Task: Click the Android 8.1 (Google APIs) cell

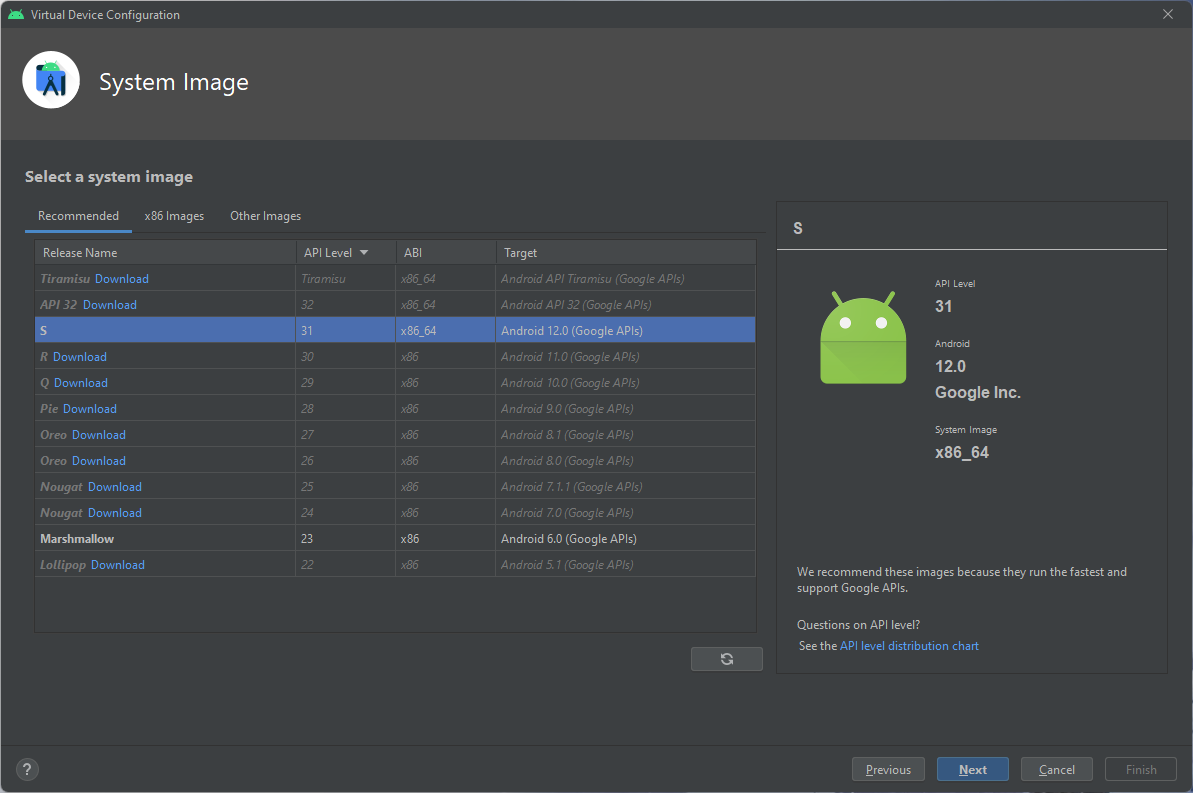Action: click(x=625, y=435)
